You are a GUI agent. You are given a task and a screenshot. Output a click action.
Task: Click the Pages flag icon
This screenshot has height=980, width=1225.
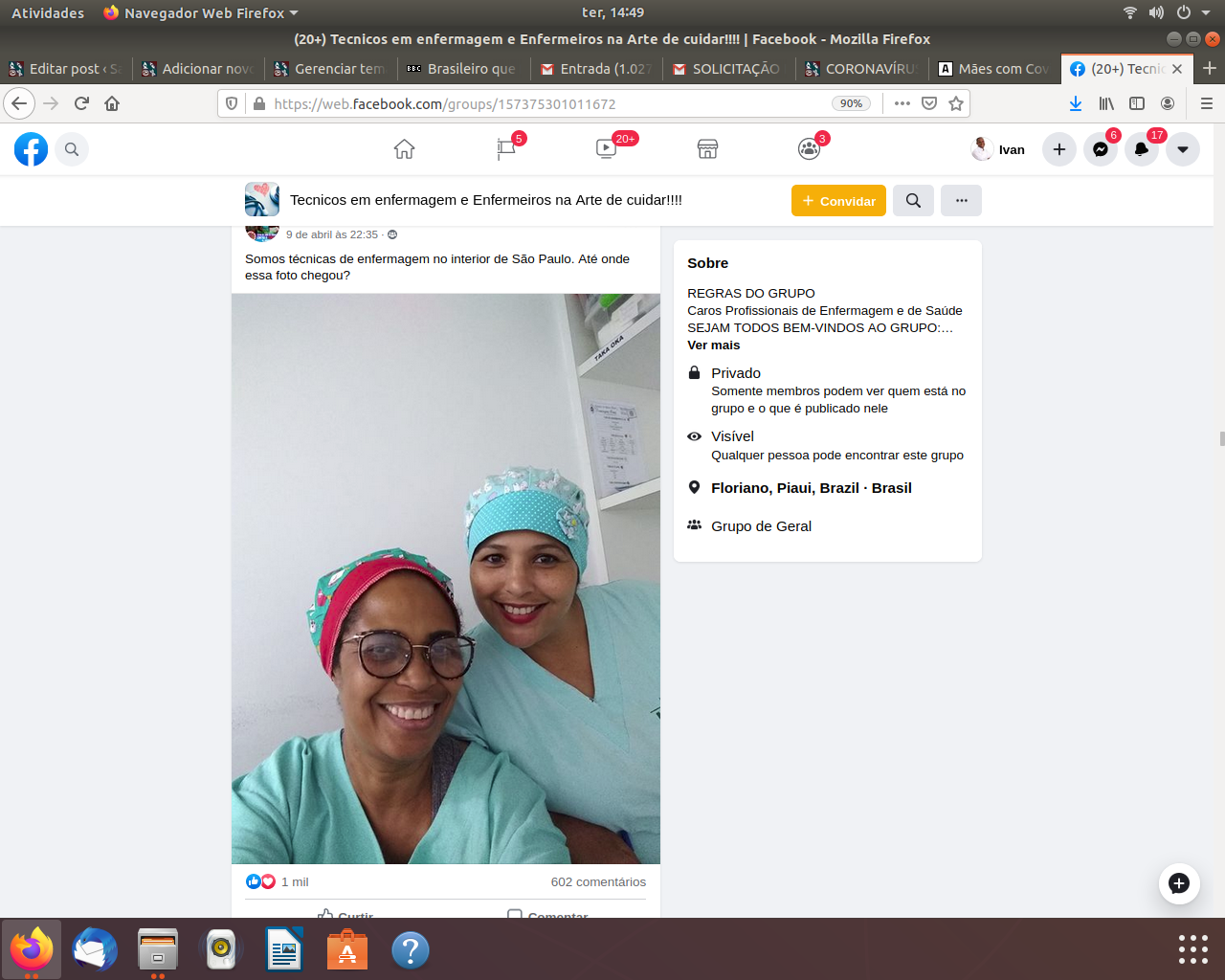[506, 149]
